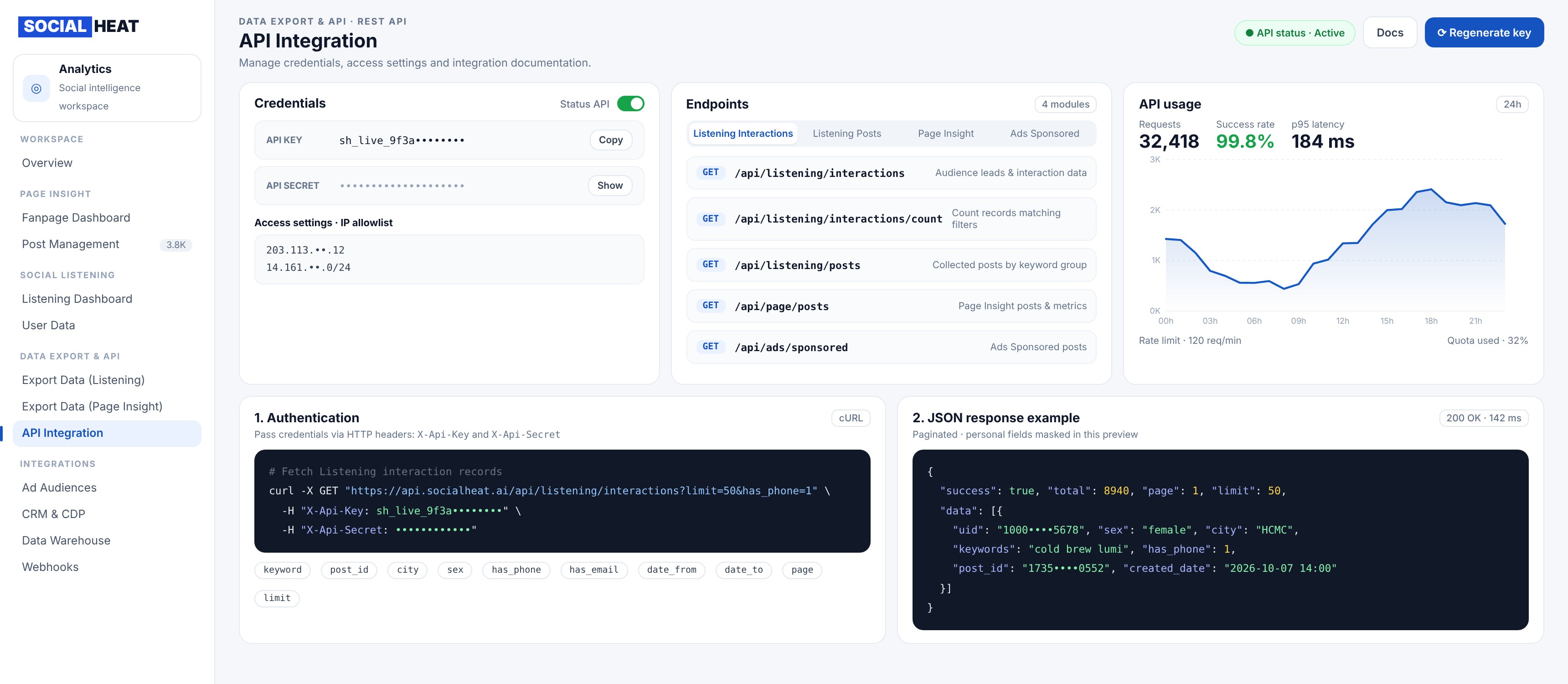
Task: Select the /api/listening/interactions endpoint row
Action: click(891, 173)
